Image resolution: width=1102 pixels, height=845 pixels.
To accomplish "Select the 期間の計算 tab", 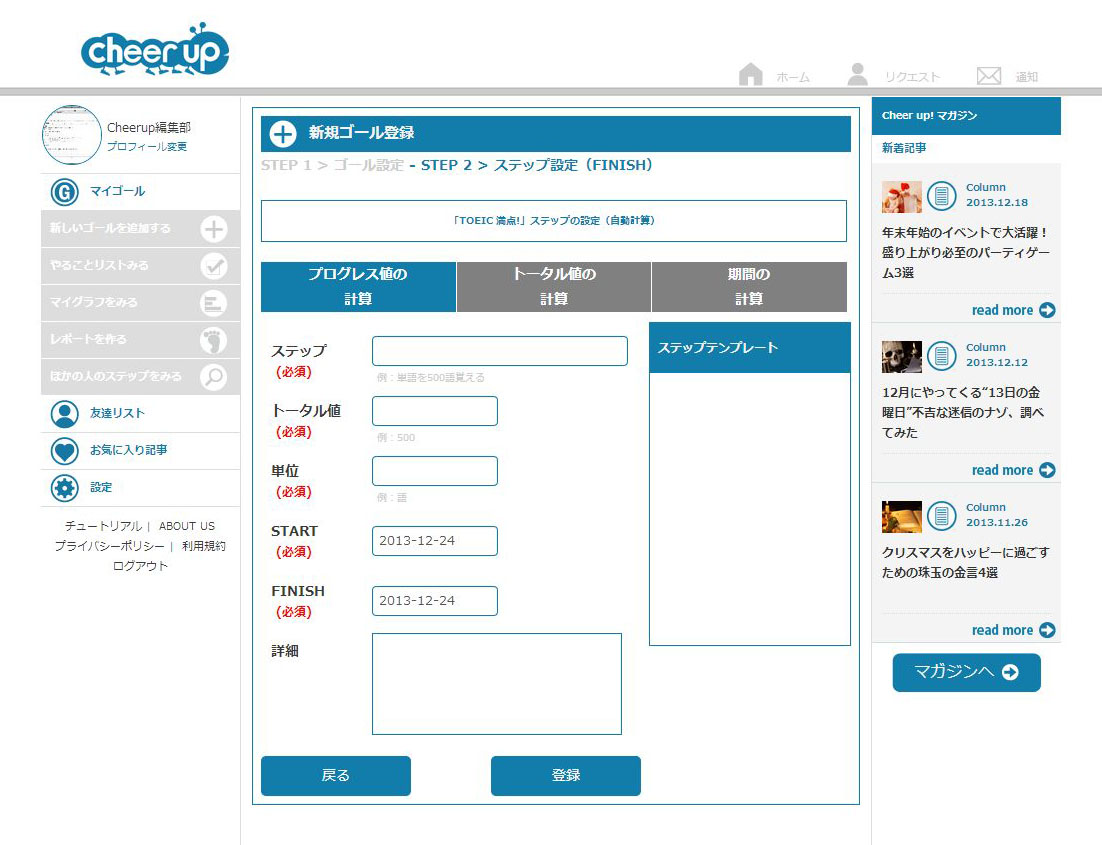I will tap(749, 287).
